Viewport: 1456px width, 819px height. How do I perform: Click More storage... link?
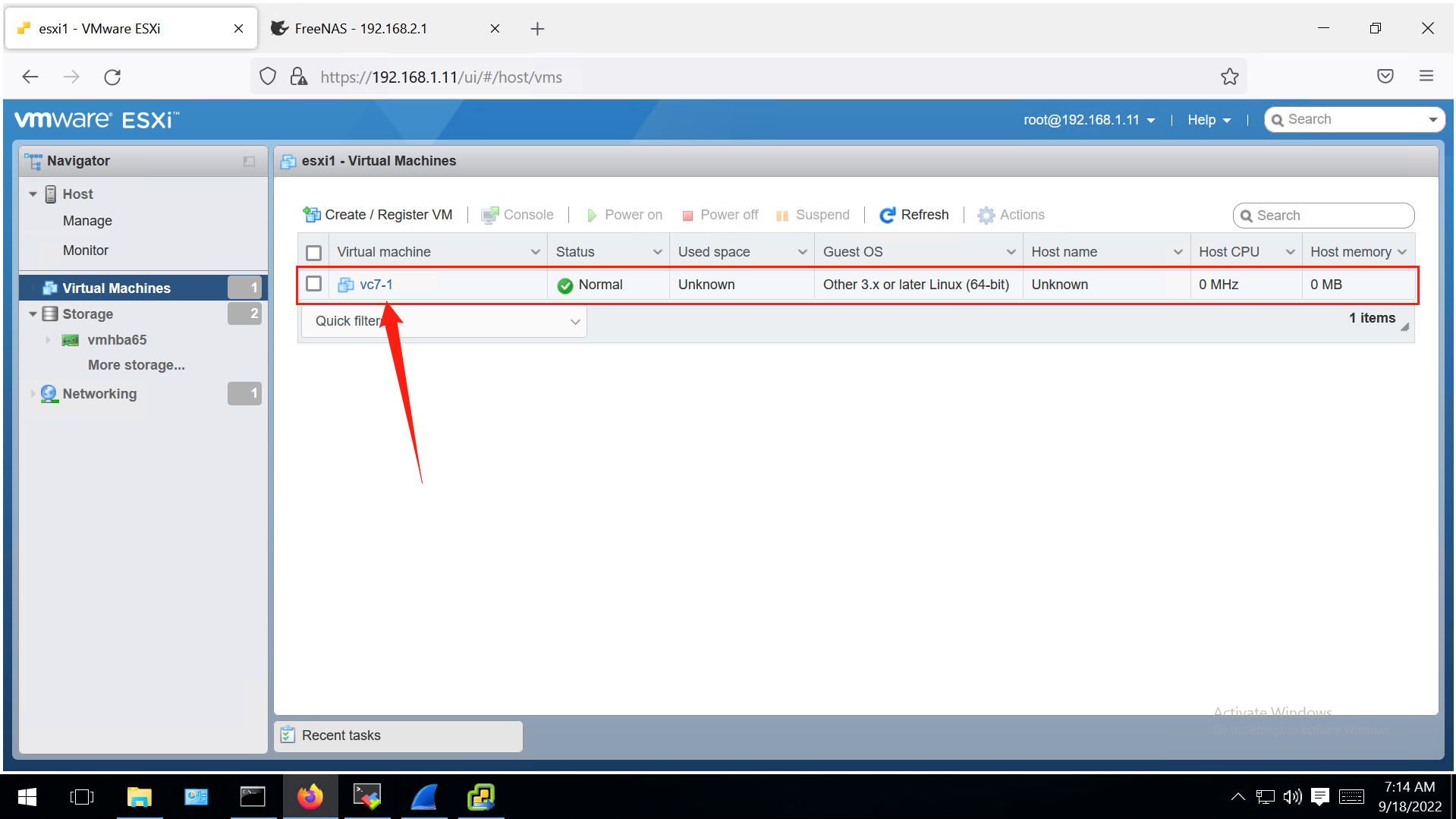(137, 365)
